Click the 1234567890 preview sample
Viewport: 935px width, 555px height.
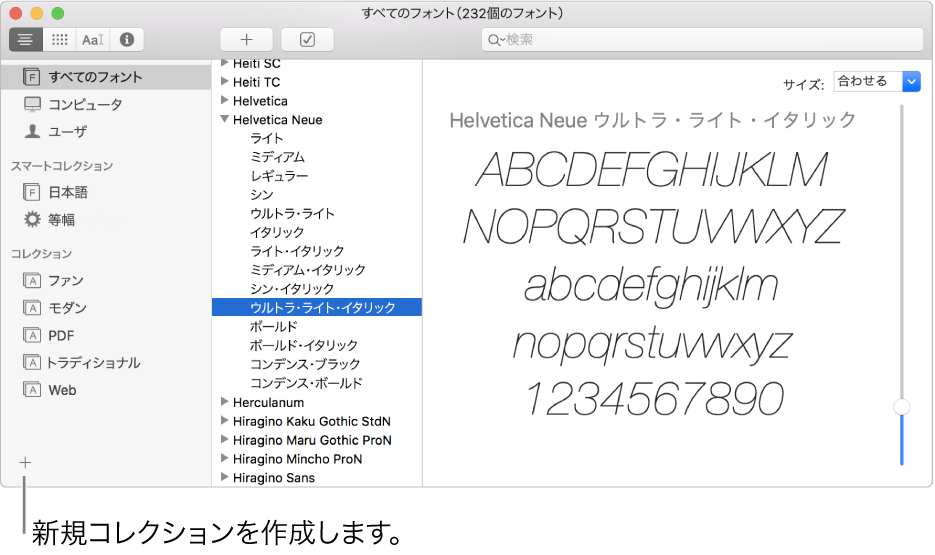(655, 399)
